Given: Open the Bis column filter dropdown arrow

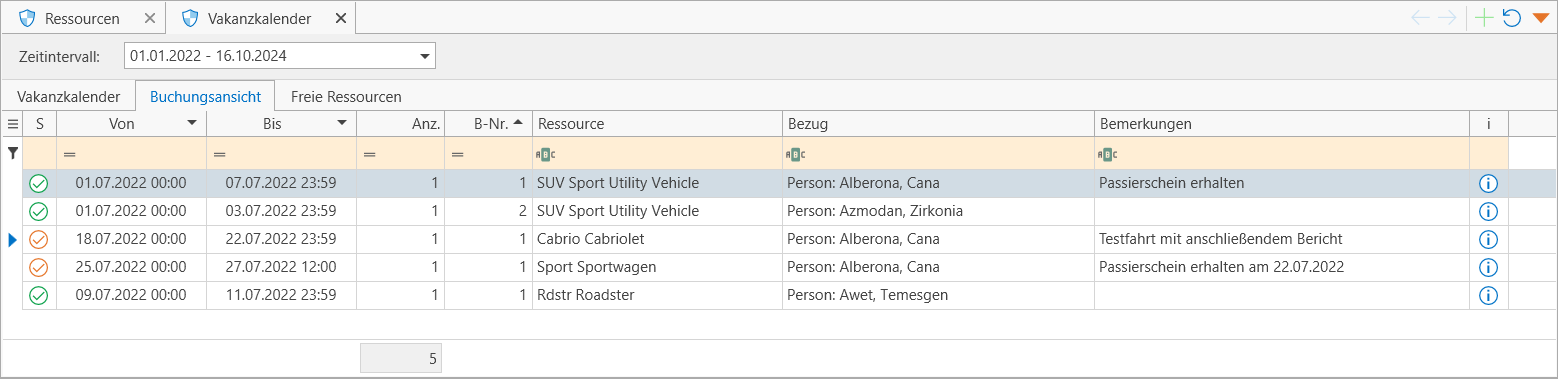Looking at the screenshot, I should (342, 123).
